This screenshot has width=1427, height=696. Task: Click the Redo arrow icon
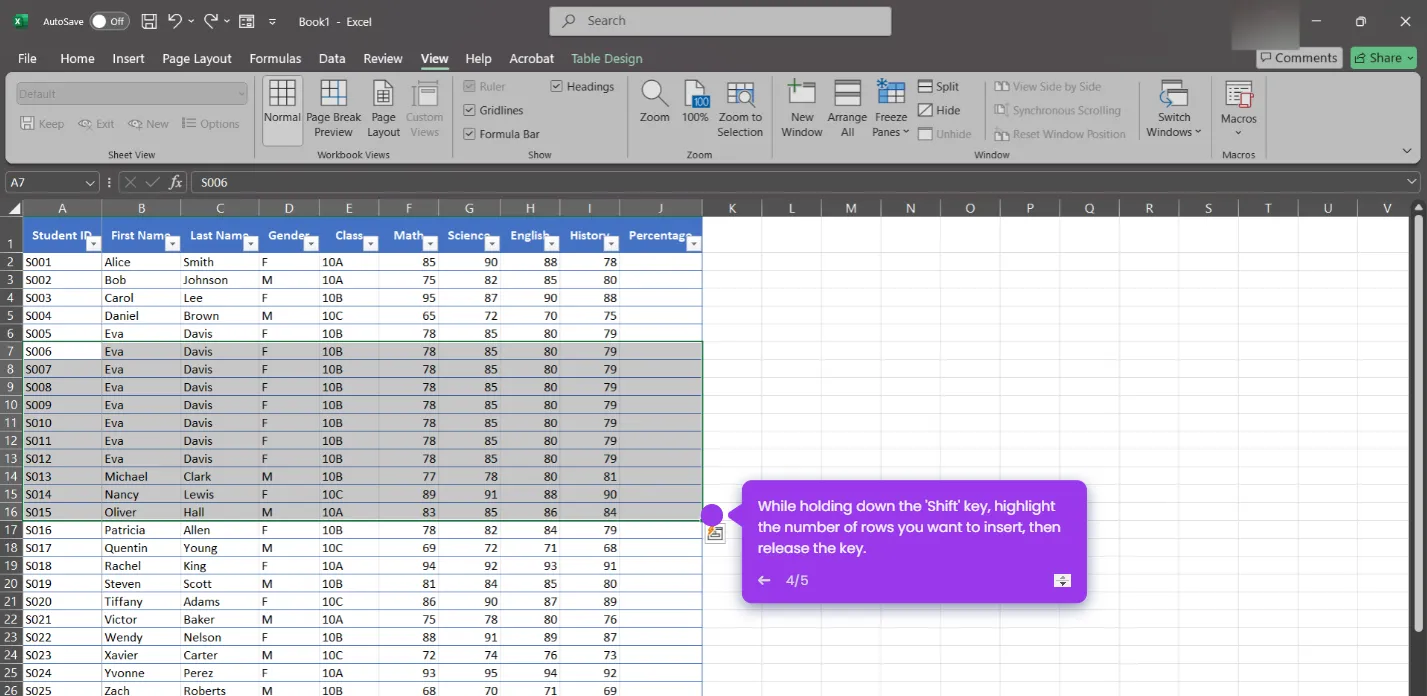(x=211, y=21)
